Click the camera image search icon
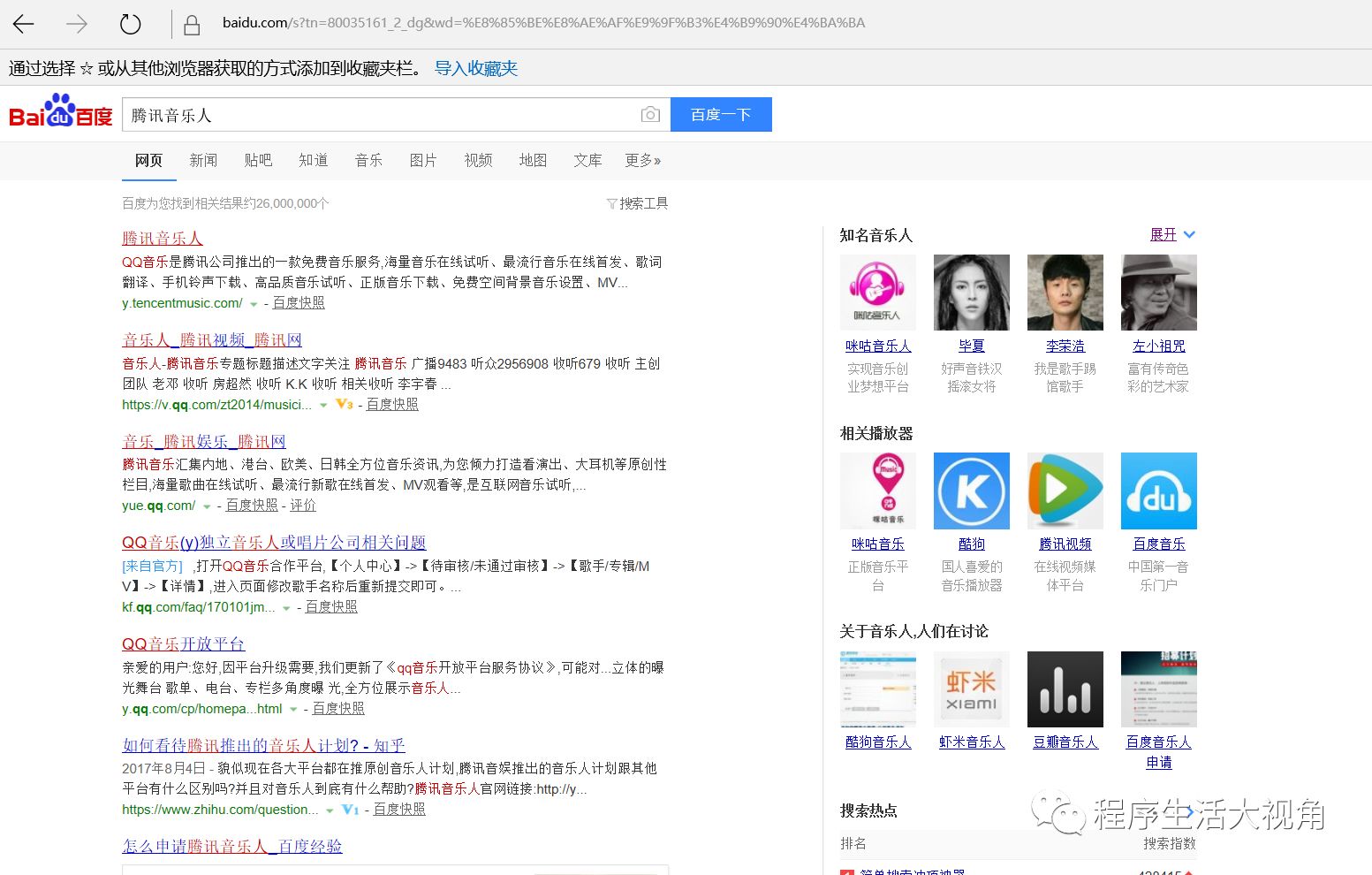Viewport: 1372px width, 875px height. (x=650, y=115)
